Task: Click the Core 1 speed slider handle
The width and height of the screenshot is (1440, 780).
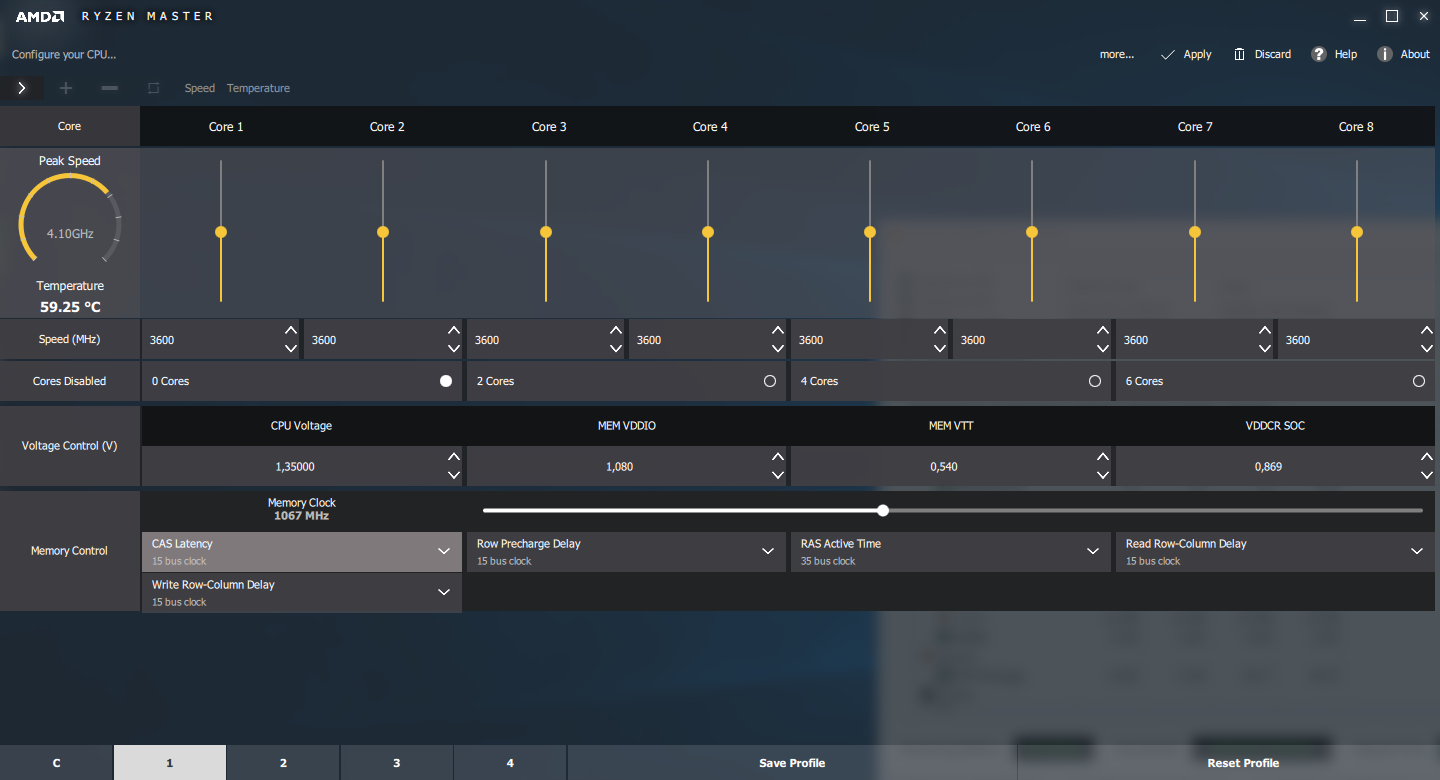Action: 221,232
